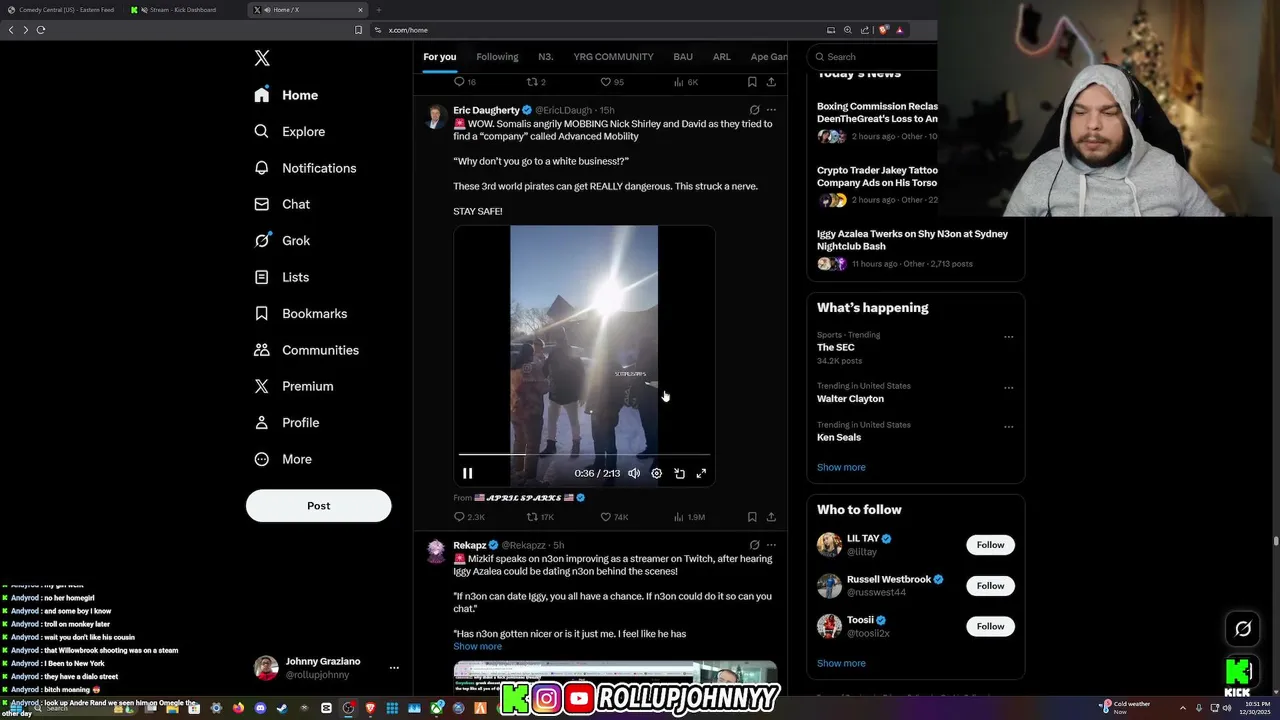Reload the browser page
This screenshot has height=720, width=1280.
click(x=41, y=30)
